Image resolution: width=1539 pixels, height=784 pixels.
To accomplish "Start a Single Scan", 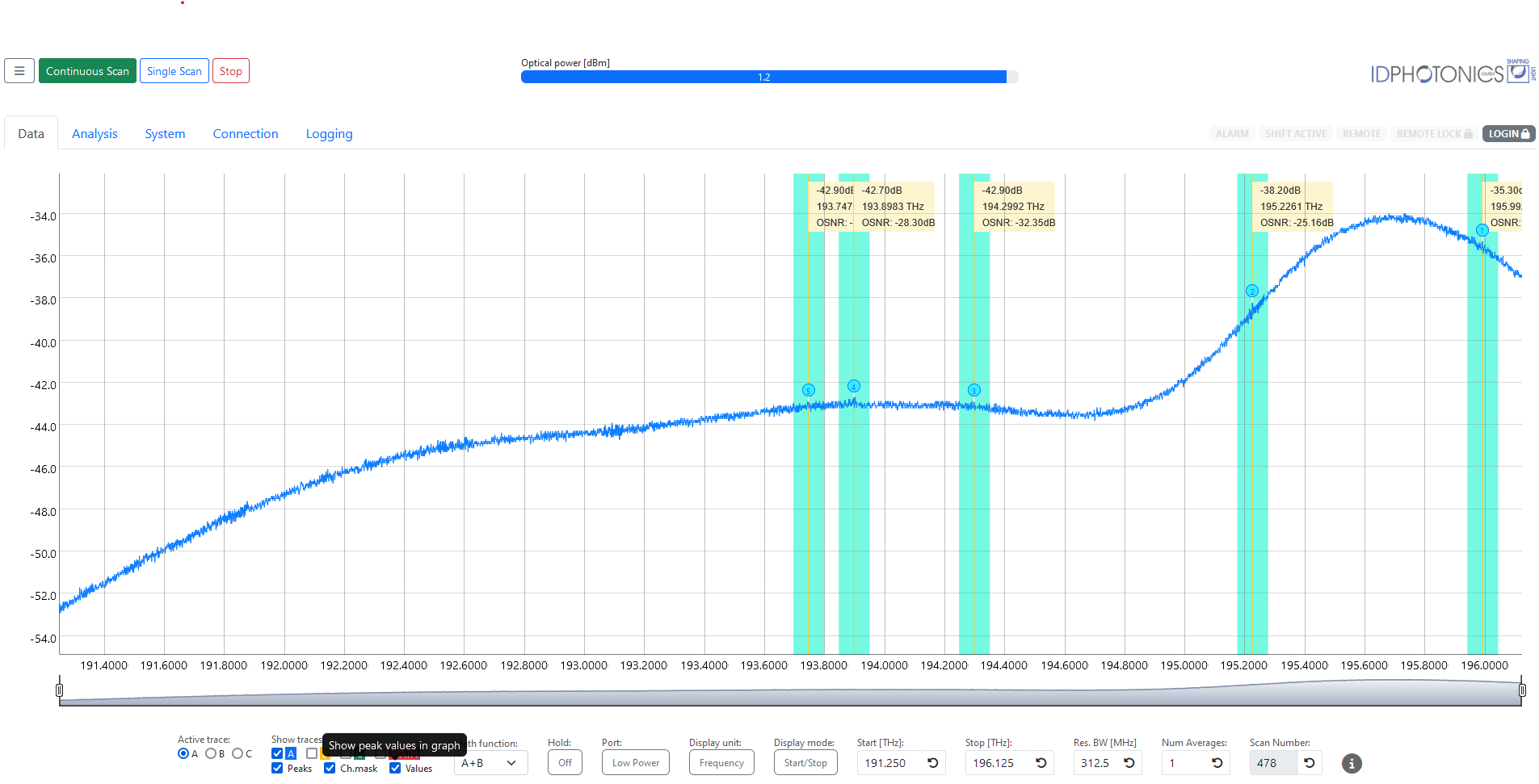I will pos(175,71).
